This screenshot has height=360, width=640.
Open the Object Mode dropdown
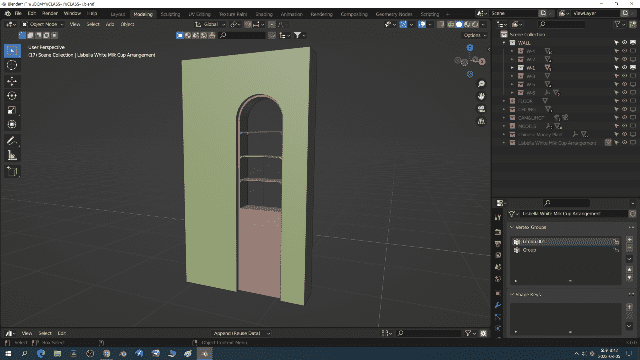pyautogui.click(x=42, y=24)
